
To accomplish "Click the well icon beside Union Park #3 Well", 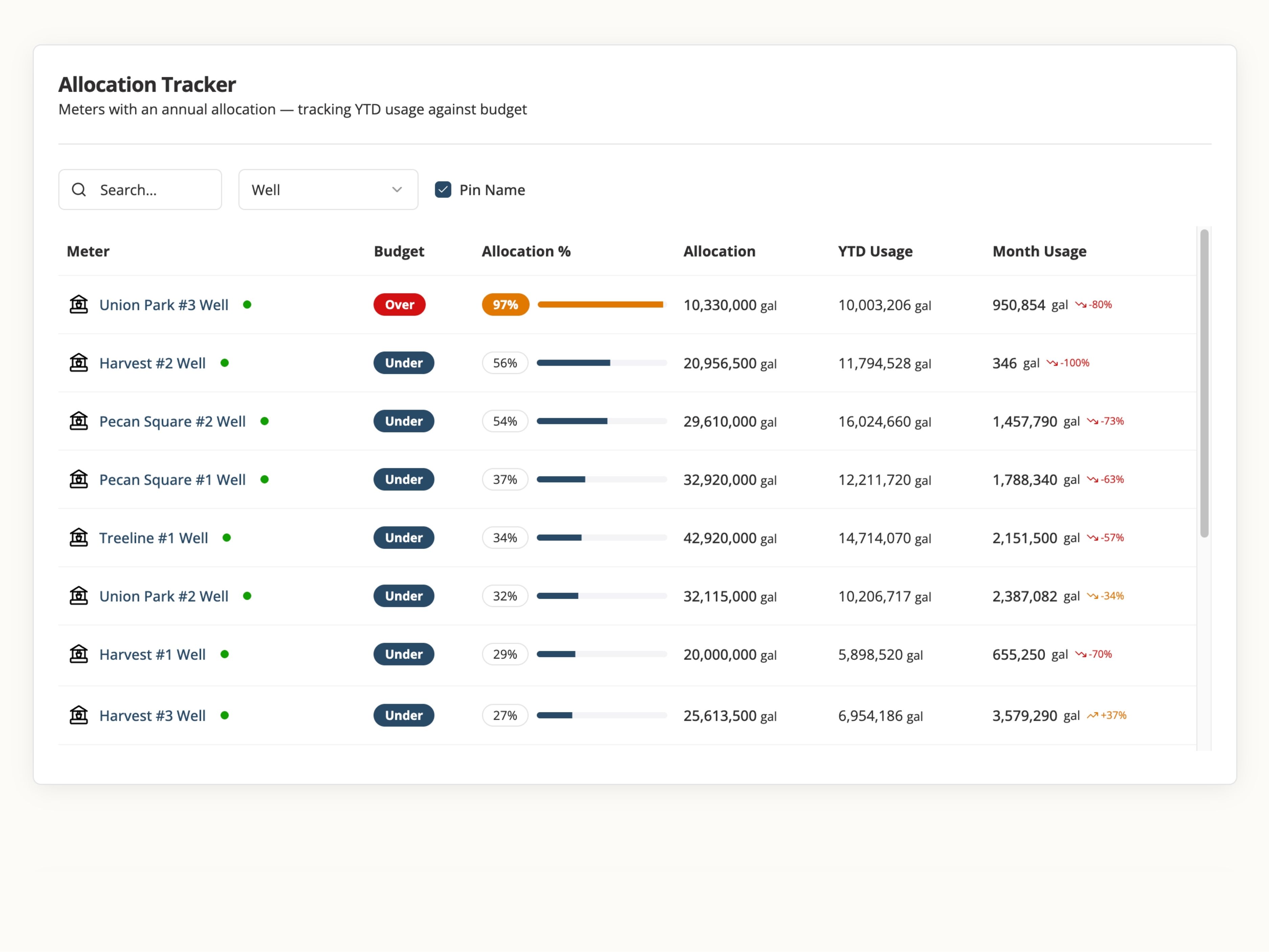I will tap(79, 305).
